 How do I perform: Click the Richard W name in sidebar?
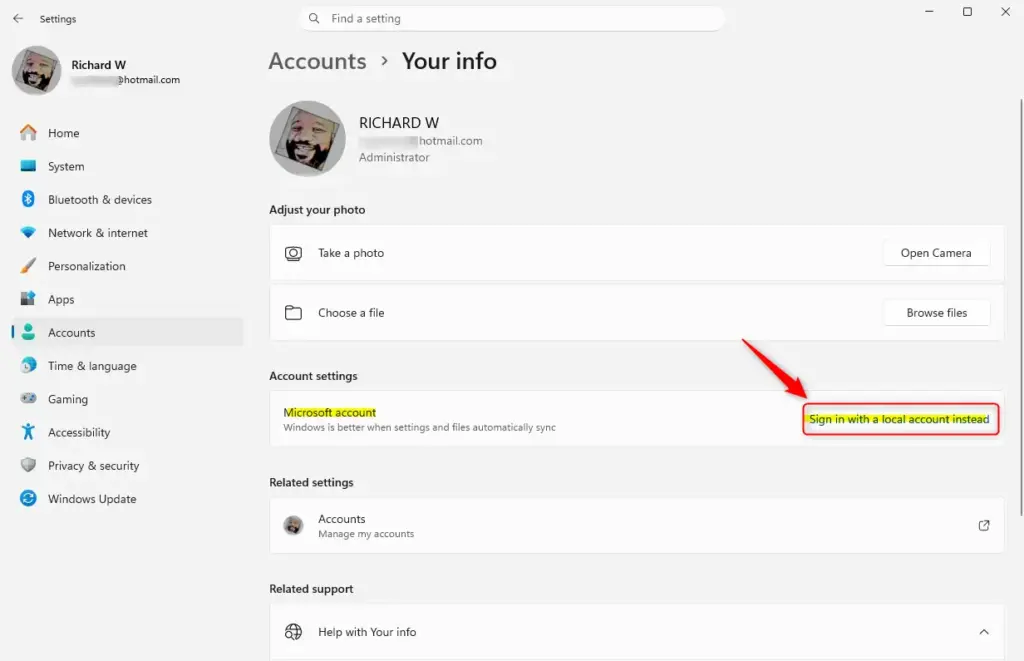(99, 65)
